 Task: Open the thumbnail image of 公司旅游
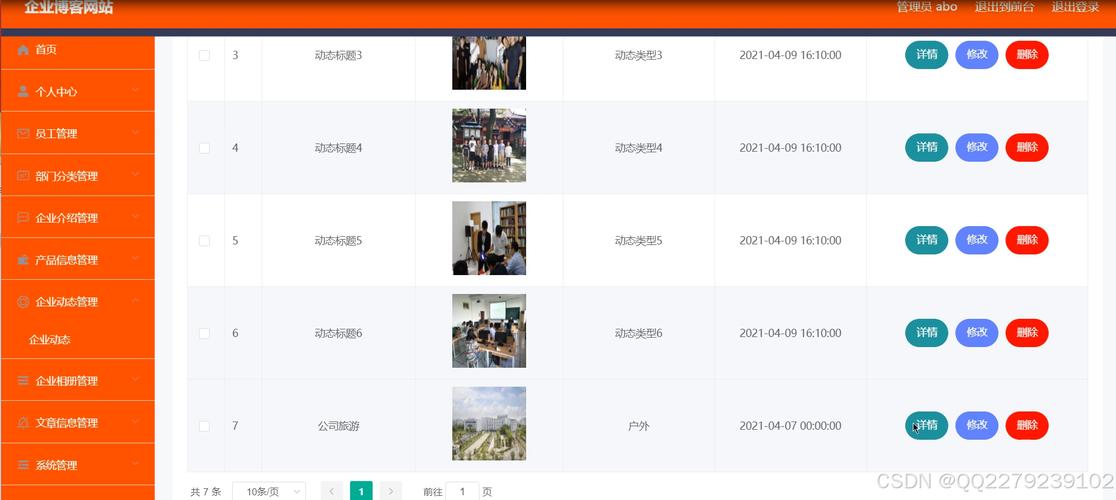(489, 424)
